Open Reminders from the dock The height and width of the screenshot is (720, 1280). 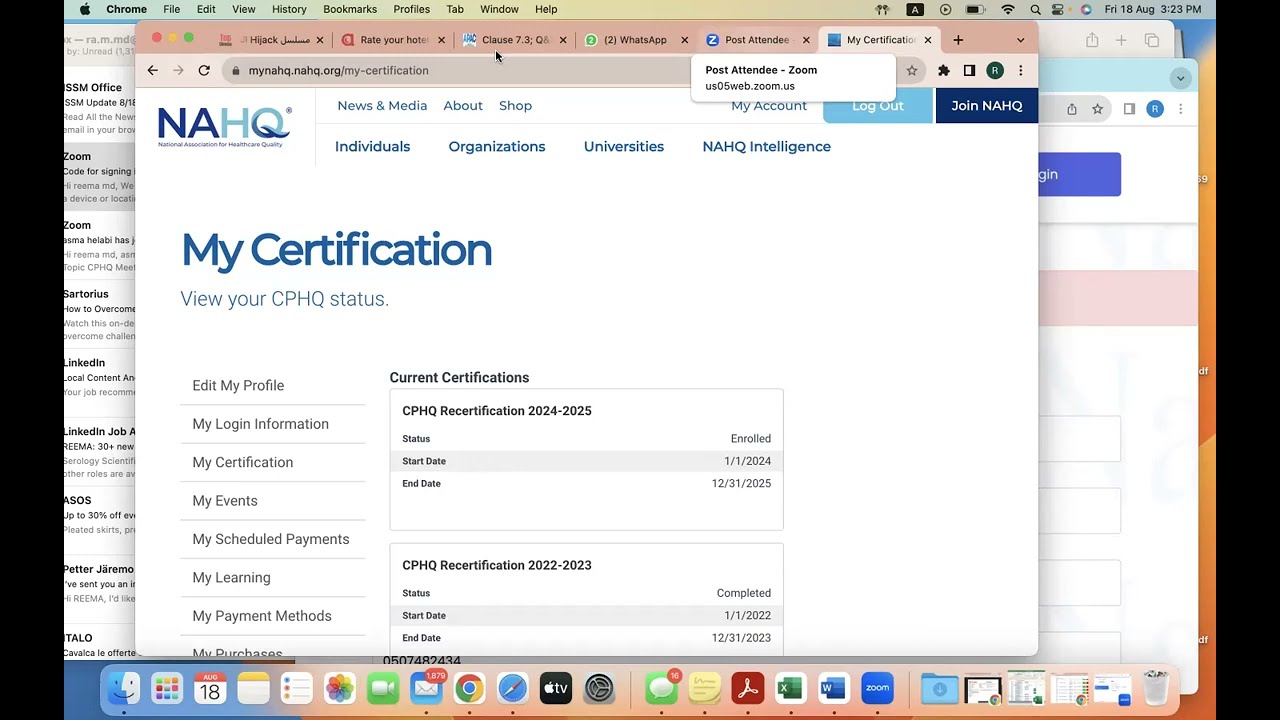coord(297,688)
